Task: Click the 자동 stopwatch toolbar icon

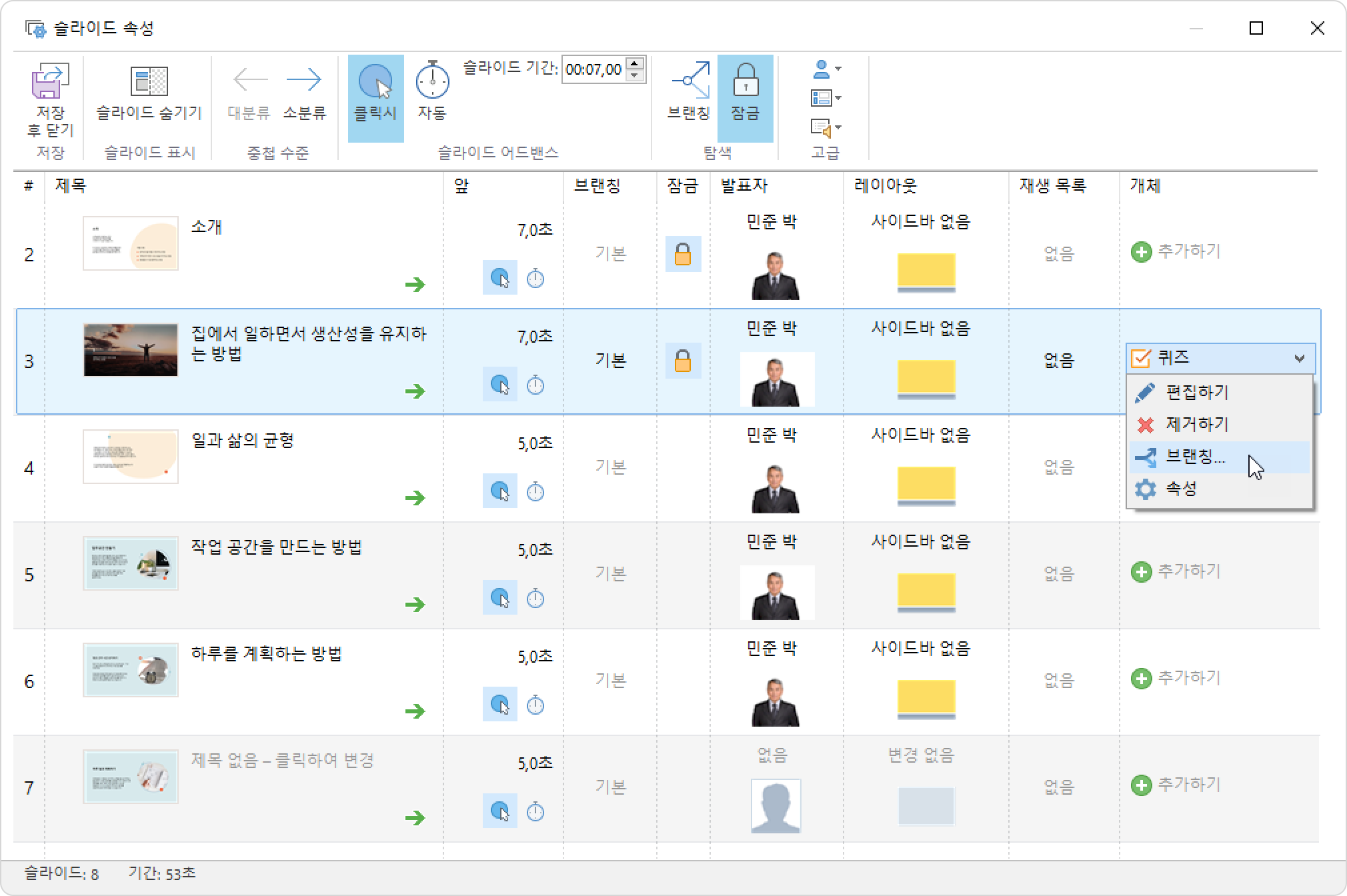Action: [x=432, y=81]
